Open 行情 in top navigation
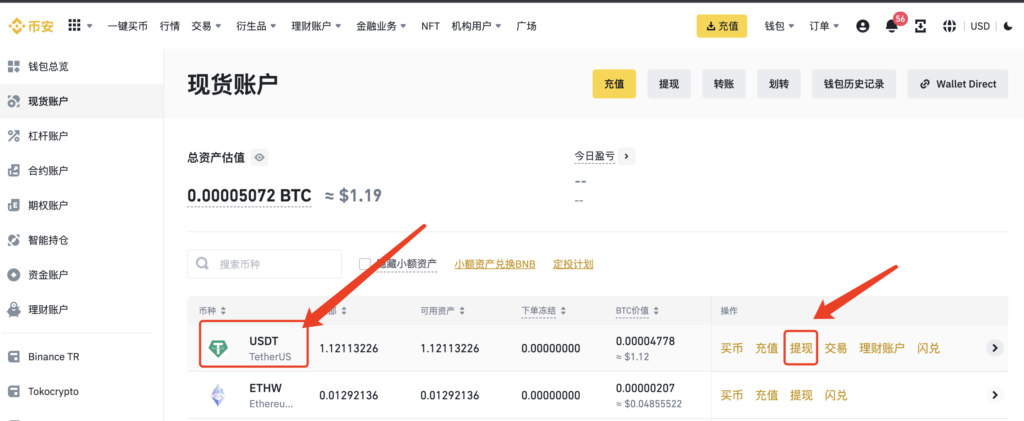Image resolution: width=1024 pixels, height=421 pixels. (x=169, y=26)
